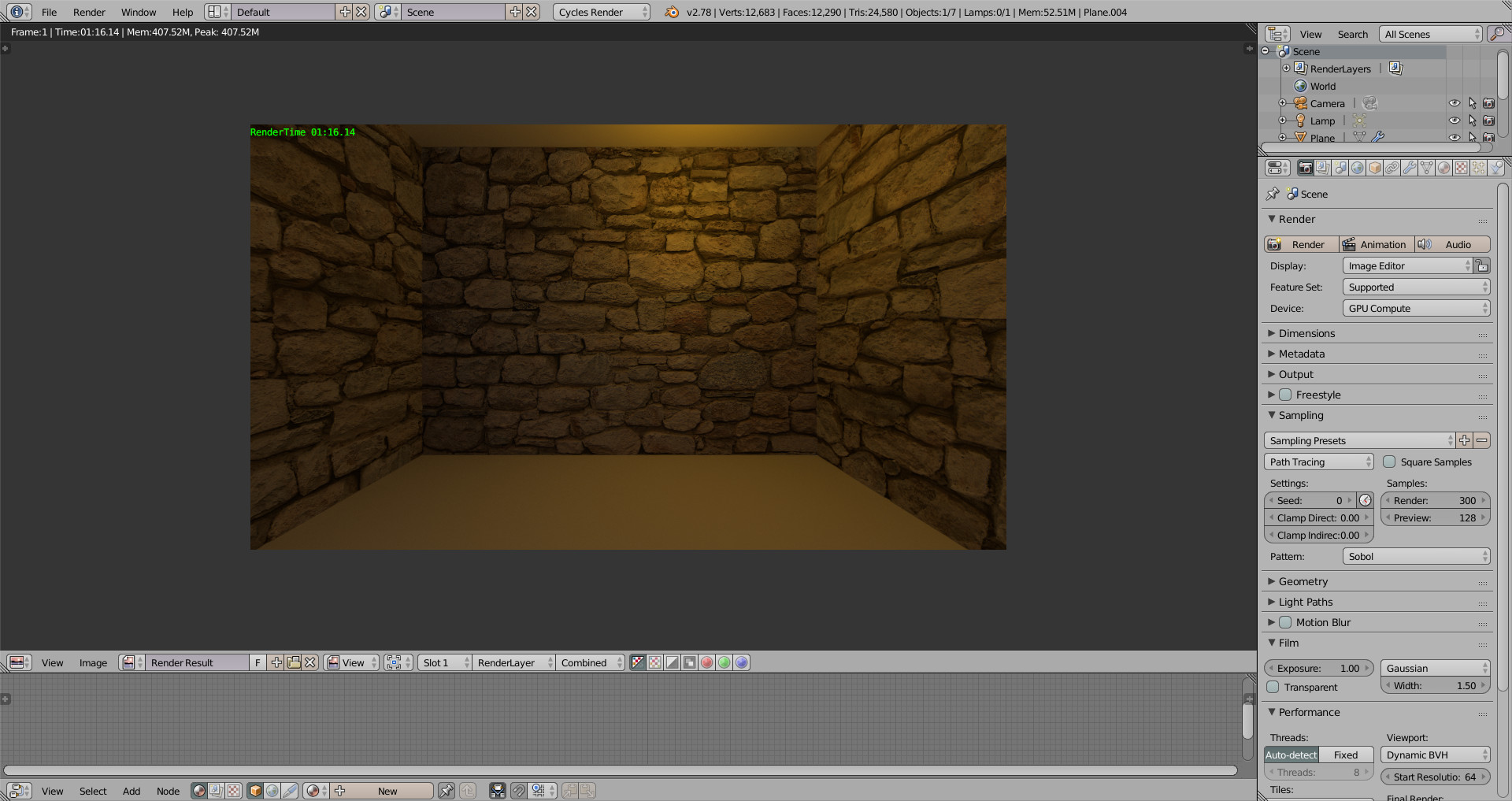Adjust the Exposure slider field

(1319, 669)
